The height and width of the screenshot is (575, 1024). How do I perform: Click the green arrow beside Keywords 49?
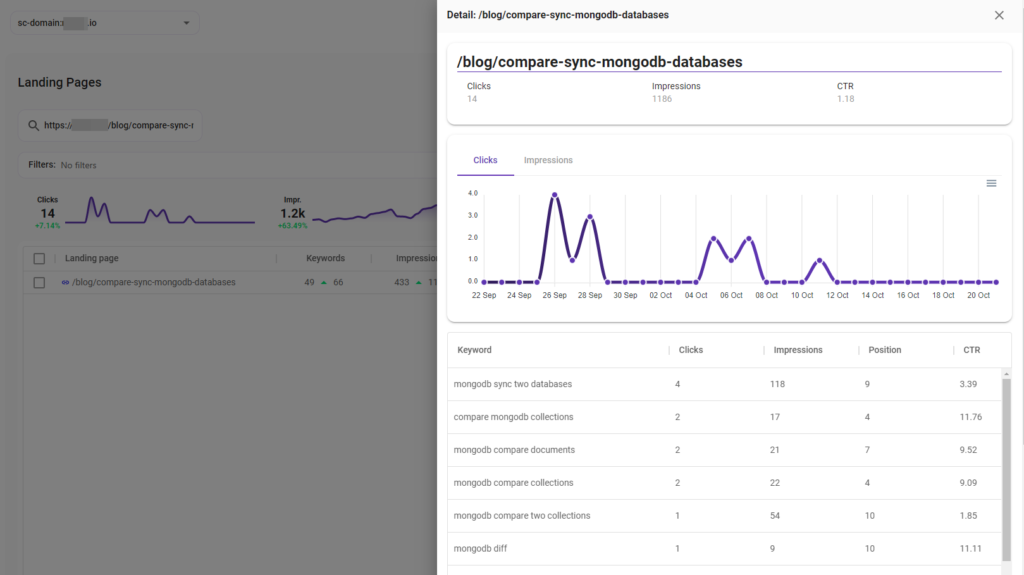click(x=323, y=283)
